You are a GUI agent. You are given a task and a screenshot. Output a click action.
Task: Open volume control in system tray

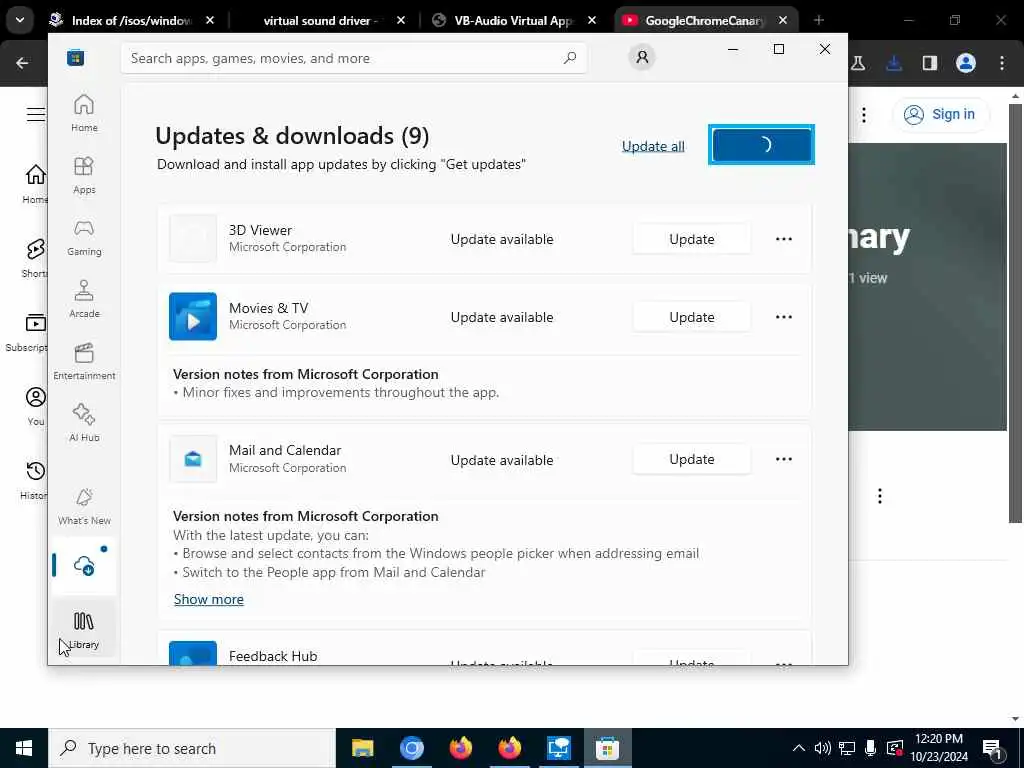tap(822, 748)
